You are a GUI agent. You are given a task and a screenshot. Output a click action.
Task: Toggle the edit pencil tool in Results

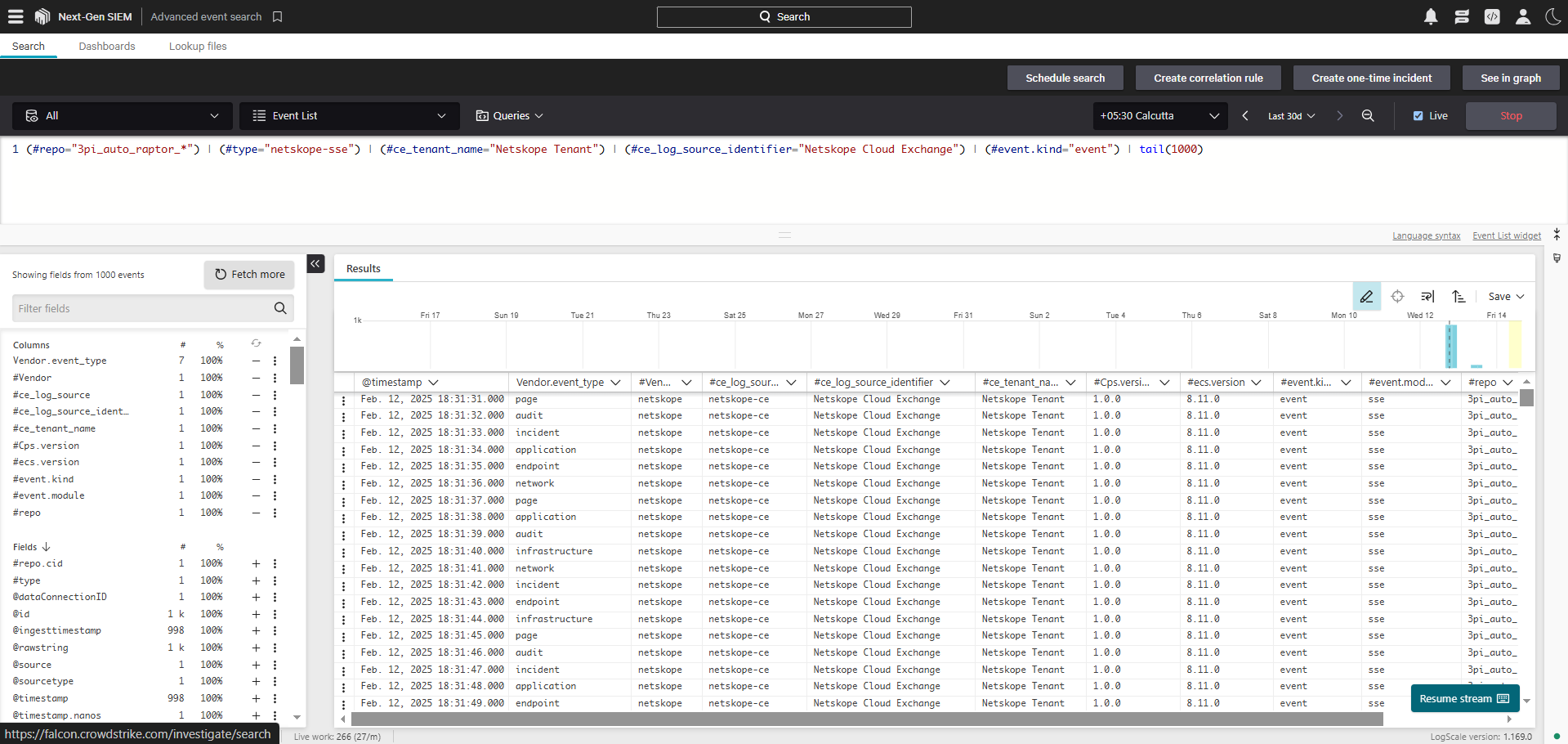point(1366,297)
